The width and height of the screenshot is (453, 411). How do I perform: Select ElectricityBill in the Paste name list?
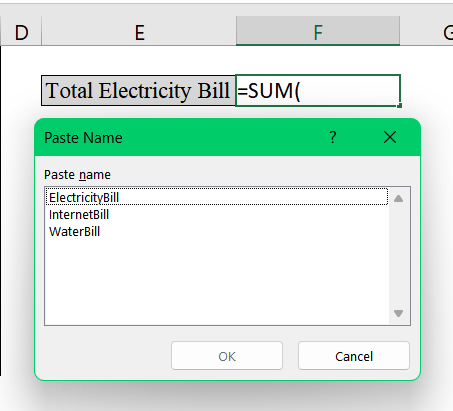click(x=217, y=197)
